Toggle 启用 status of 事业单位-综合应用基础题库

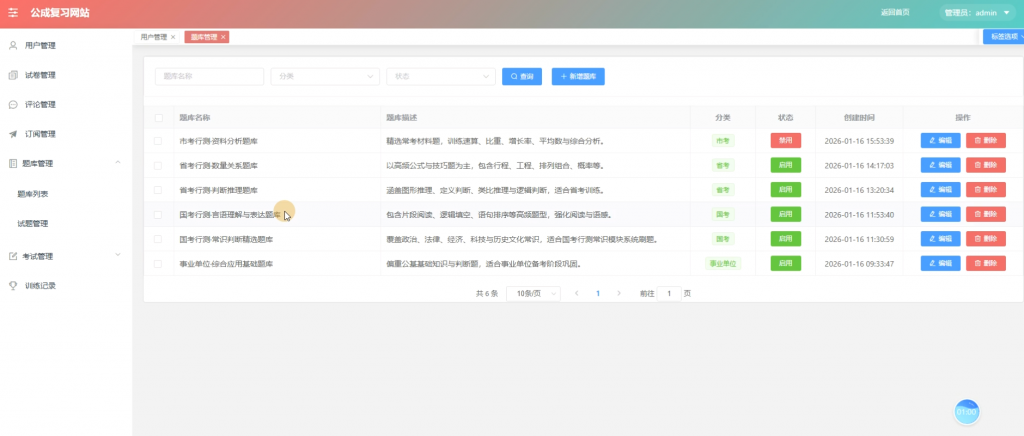(x=786, y=264)
